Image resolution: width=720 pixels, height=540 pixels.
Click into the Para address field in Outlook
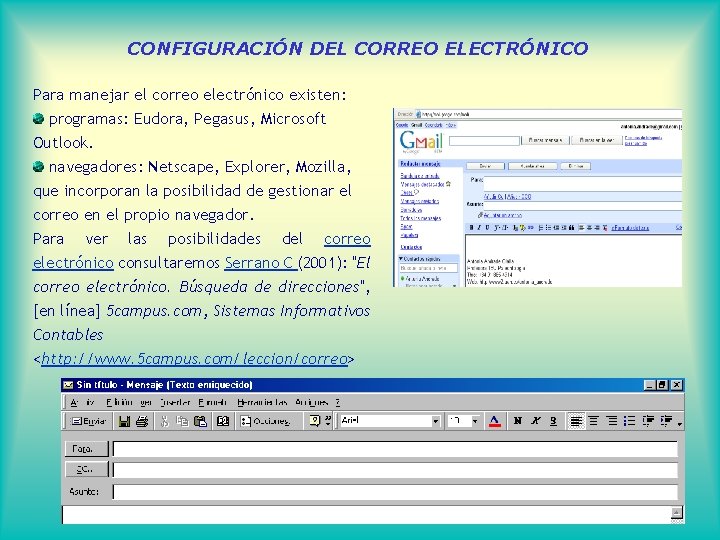tap(395, 449)
